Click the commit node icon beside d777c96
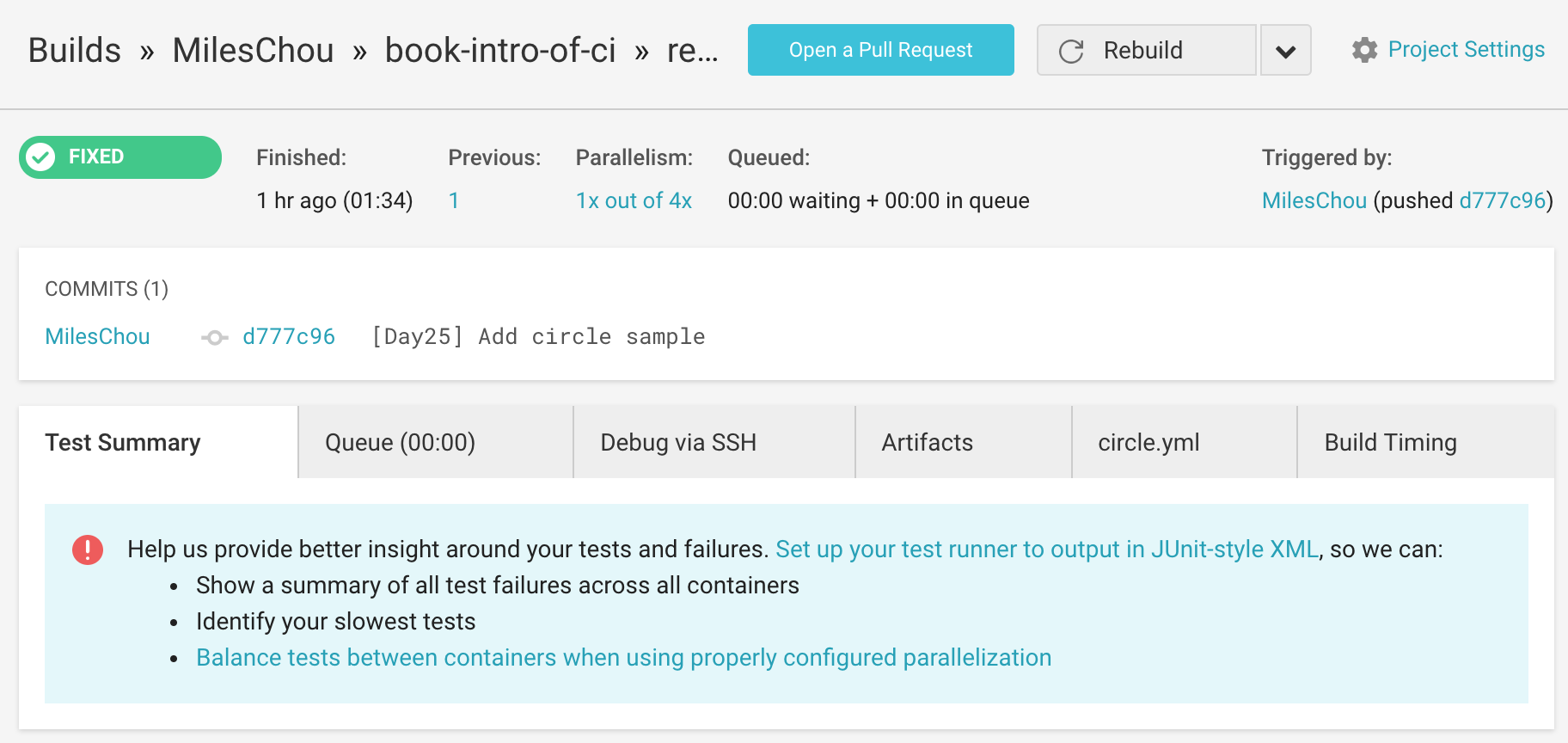1568x743 pixels. pyautogui.click(x=214, y=337)
